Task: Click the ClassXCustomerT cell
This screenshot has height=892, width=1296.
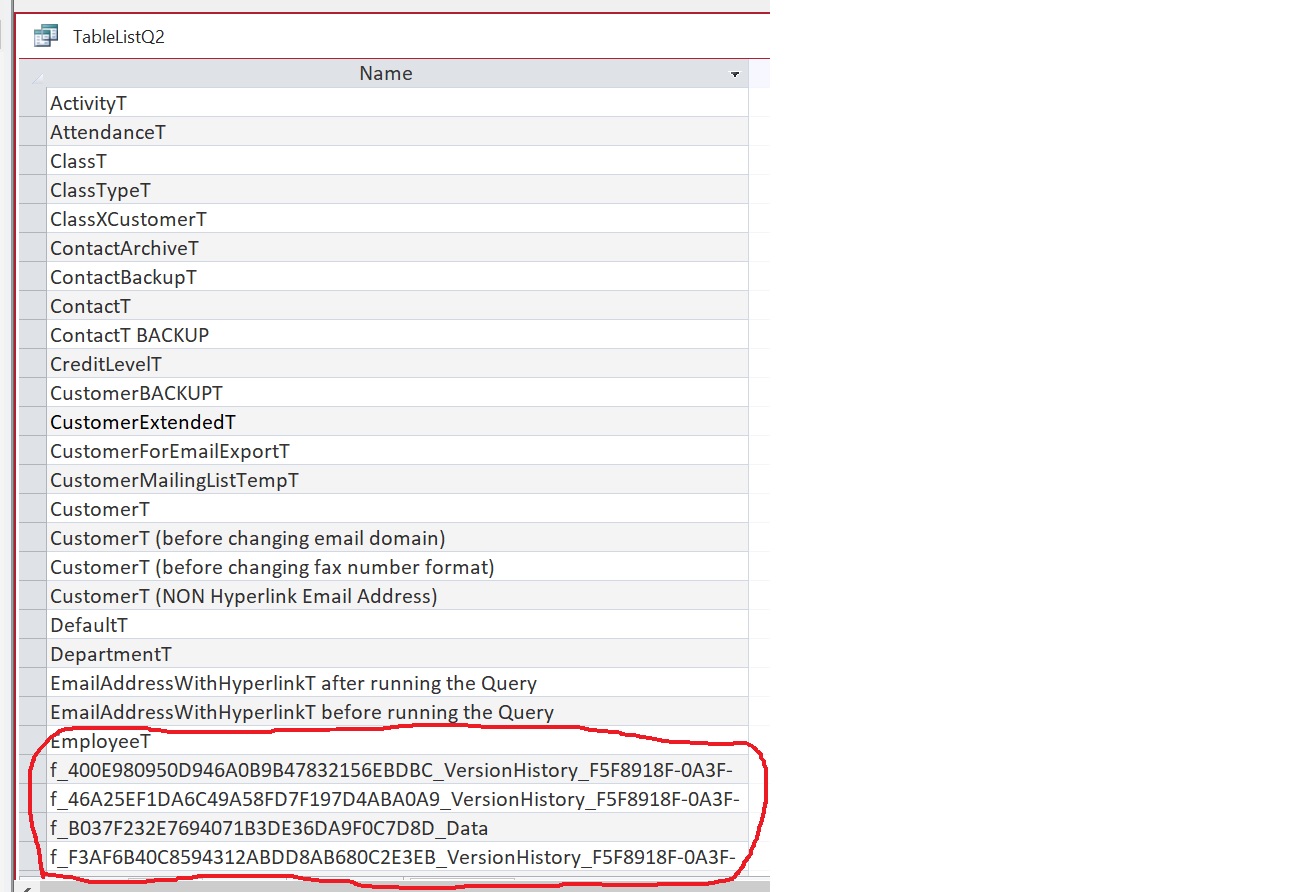Action: click(x=128, y=219)
